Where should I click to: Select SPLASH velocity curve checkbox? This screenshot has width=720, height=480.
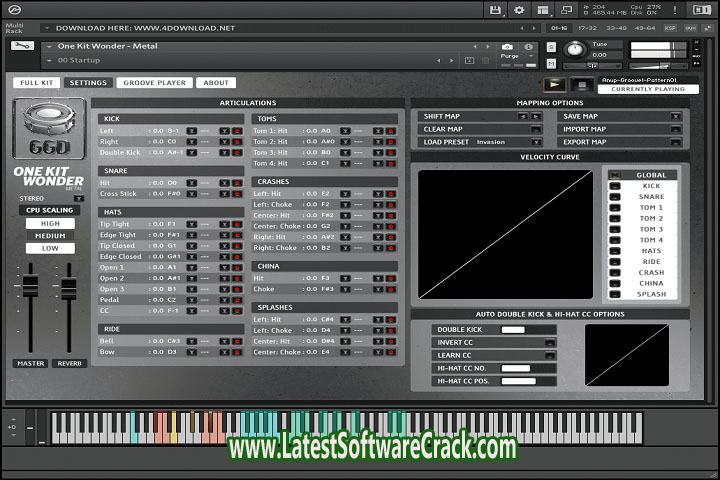point(615,294)
